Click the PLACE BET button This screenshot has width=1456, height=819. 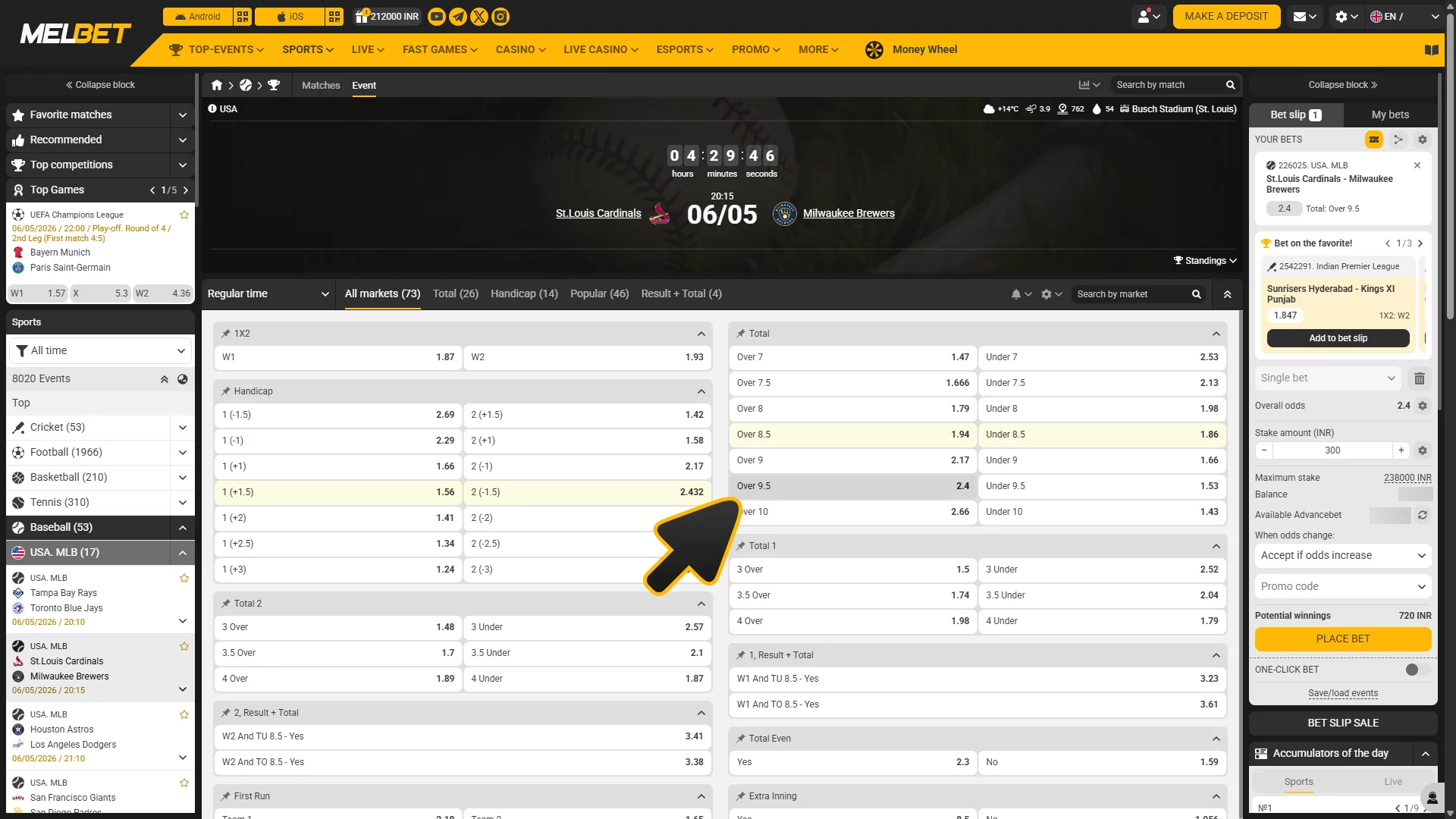[x=1343, y=639]
